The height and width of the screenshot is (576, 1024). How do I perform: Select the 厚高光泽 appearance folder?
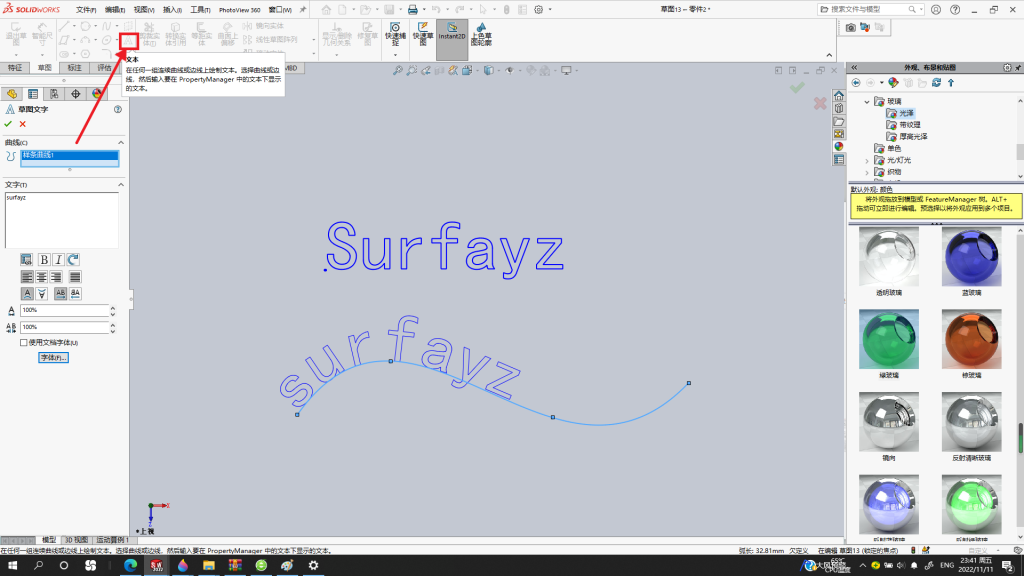tap(907, 136)
